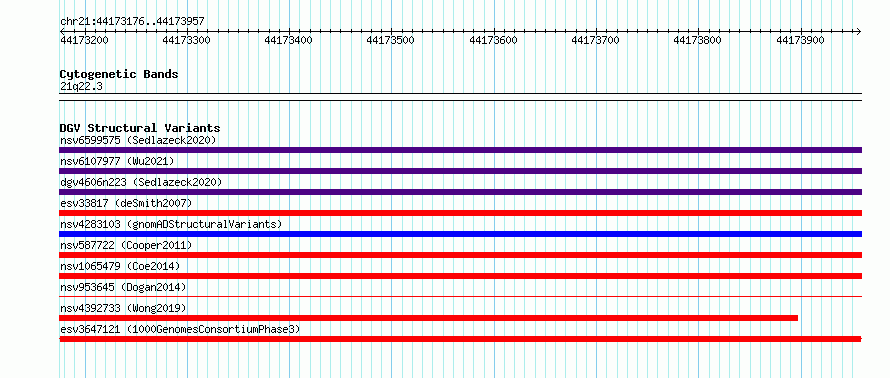
Task: Open the esv33817 (deSmith2007) variant label
Action: point(126,203)
